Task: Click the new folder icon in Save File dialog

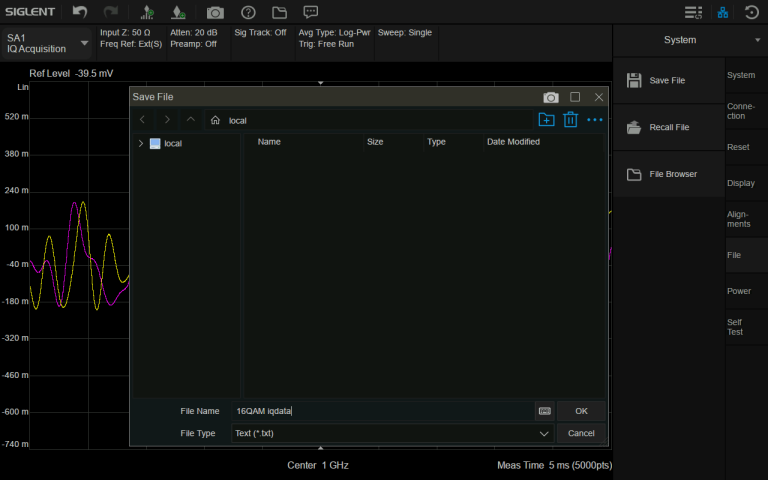Action: 546,120
